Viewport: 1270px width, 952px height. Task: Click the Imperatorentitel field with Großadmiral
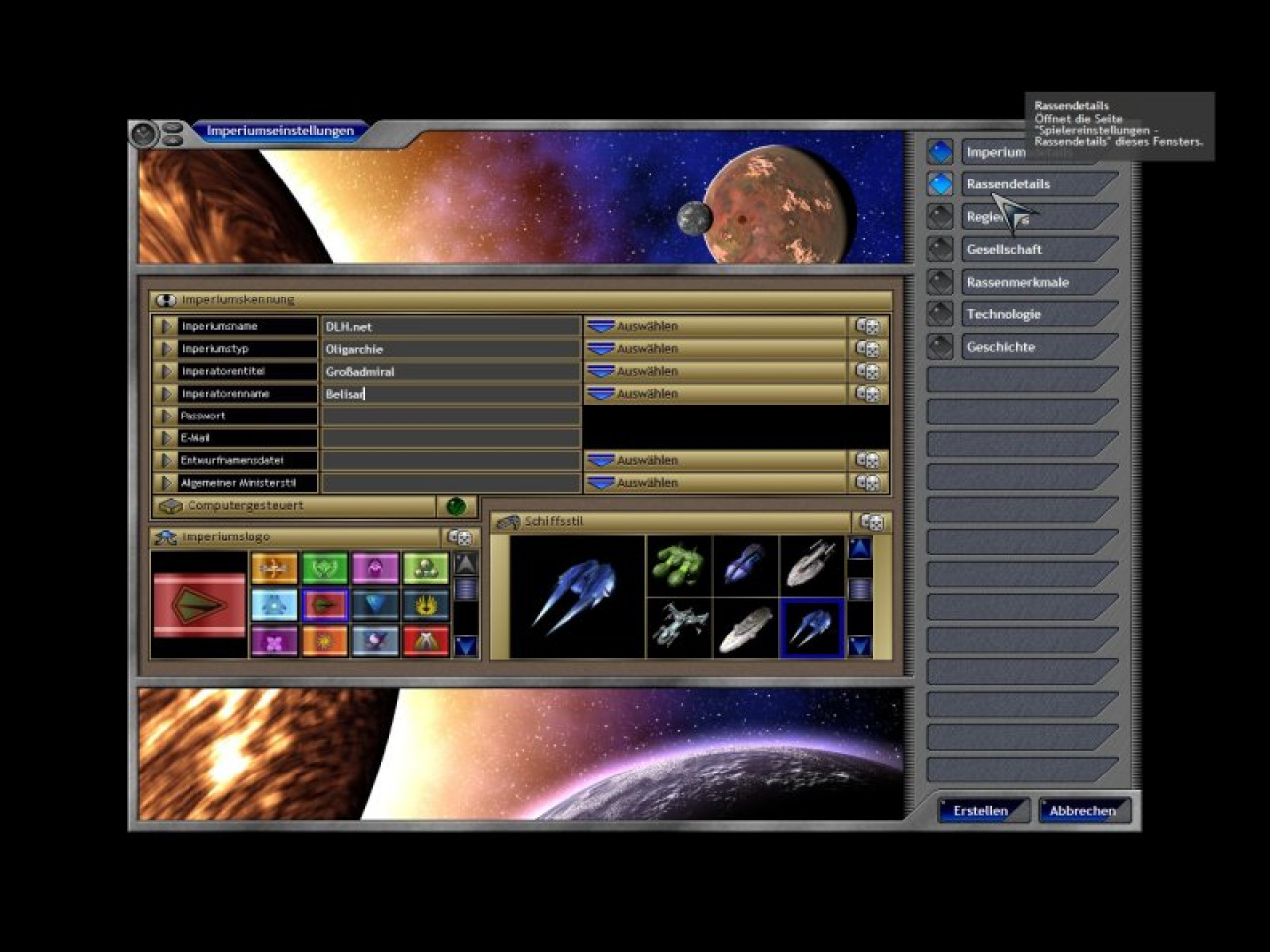(451, 371)
